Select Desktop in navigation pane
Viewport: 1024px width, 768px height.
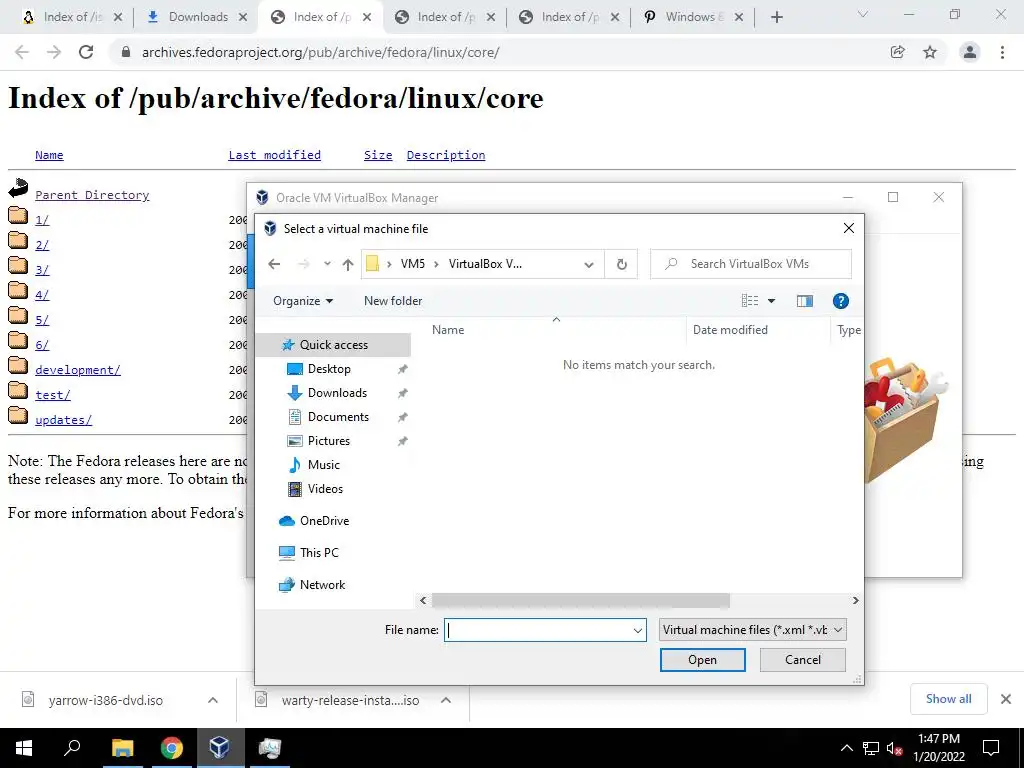(x=329, y=369)
